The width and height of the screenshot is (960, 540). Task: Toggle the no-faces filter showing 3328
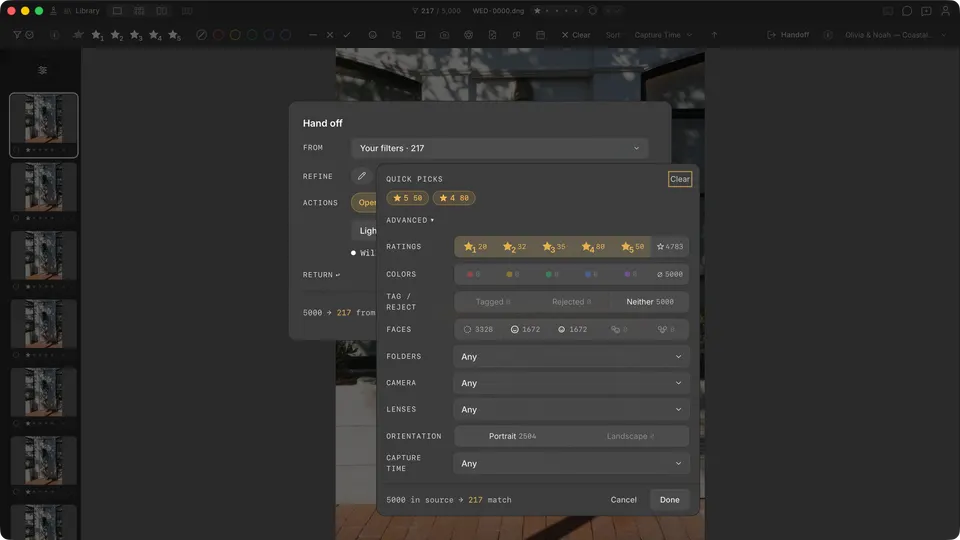478,329
